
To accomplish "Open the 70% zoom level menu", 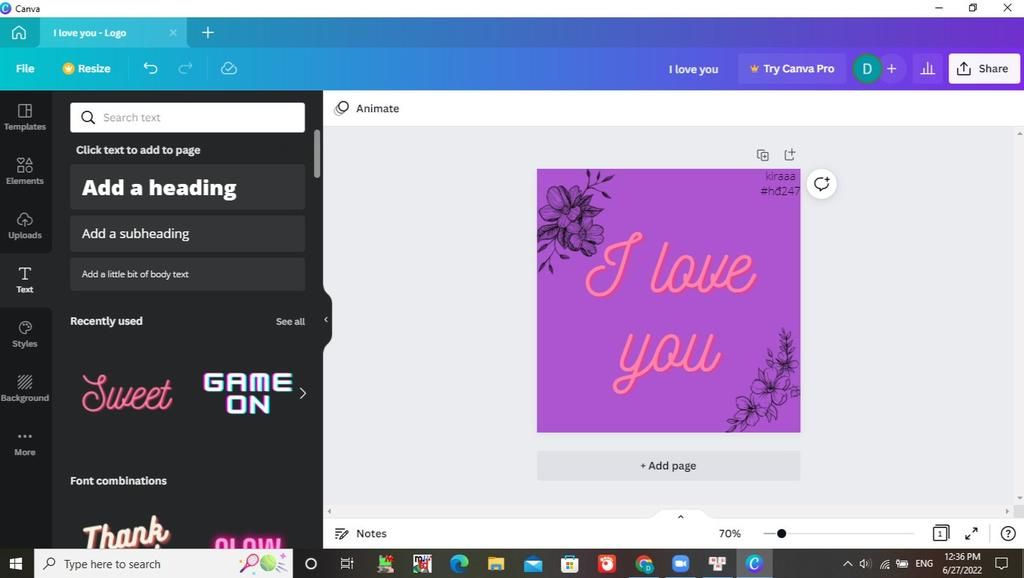I will (729, 534).
